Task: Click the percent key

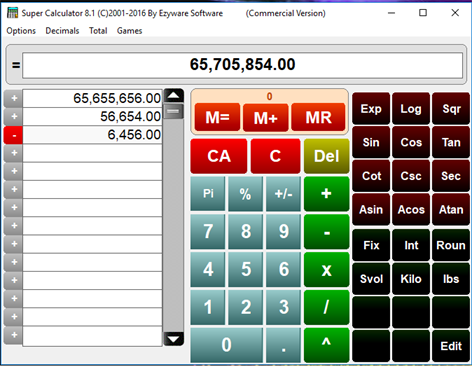Action: (245, 193)
